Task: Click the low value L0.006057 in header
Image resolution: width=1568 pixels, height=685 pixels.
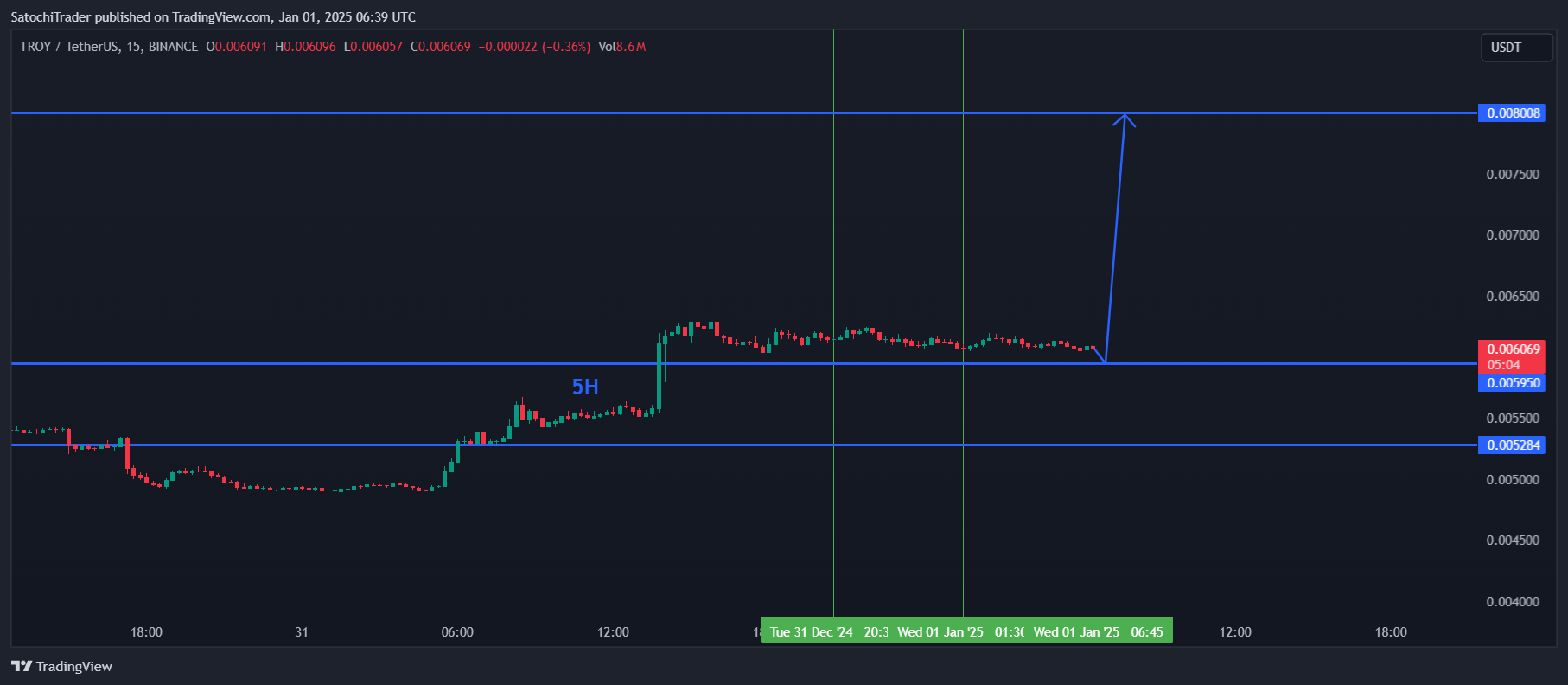Action: tap(373, 47)
